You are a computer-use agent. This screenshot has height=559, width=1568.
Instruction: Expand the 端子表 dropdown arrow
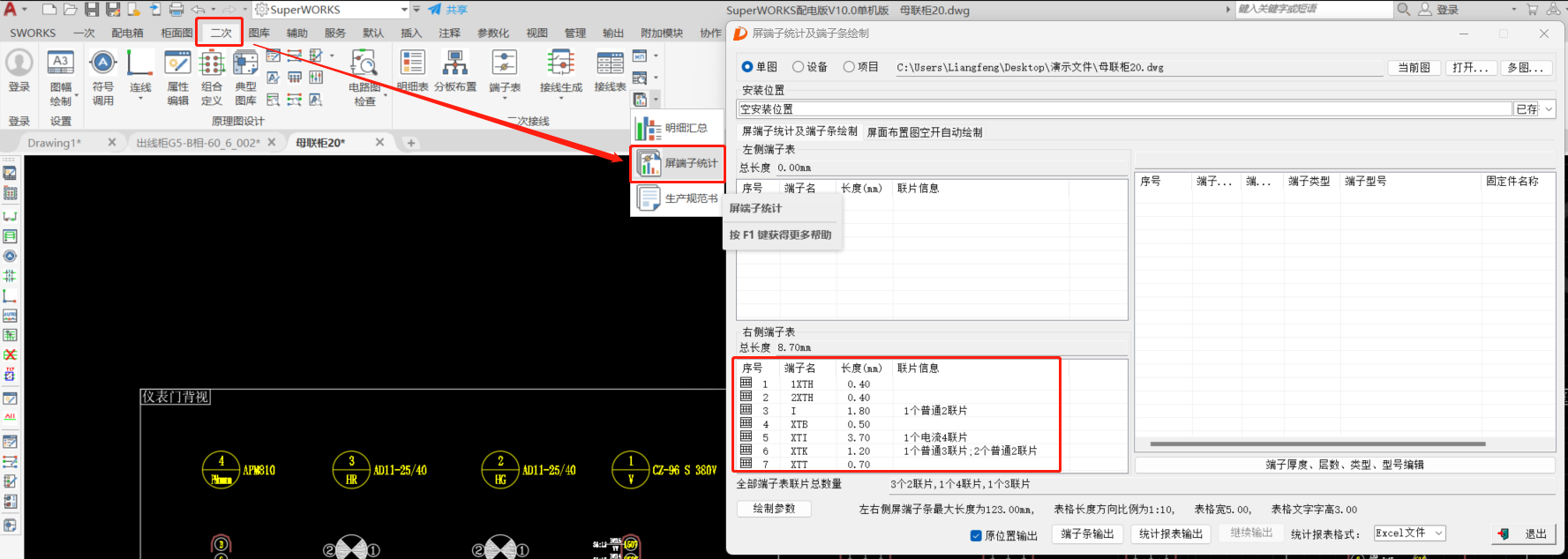[x=505, y=99]
